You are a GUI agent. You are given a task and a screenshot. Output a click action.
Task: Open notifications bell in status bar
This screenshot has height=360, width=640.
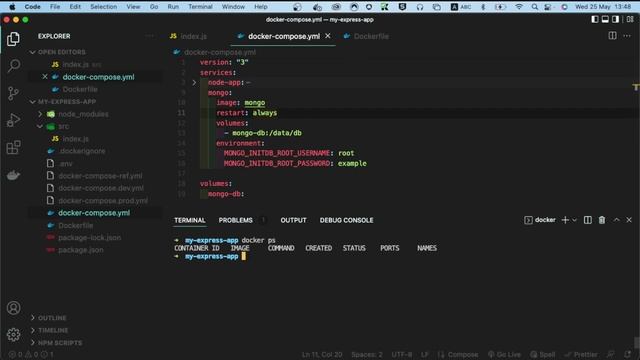tap(627, 354)
